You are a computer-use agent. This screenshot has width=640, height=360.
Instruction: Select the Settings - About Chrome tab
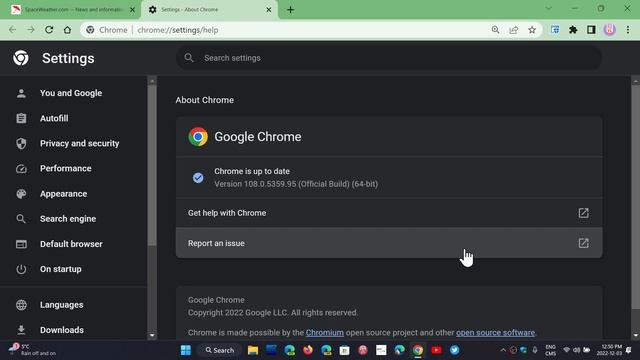click(x=209, y=10)
